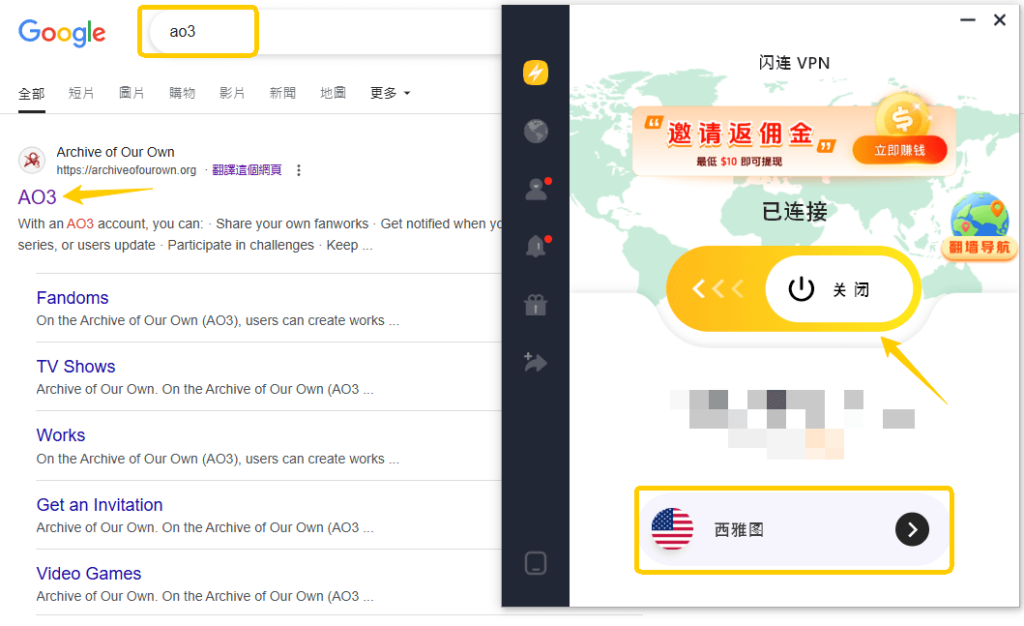This screenshot has height=626, width=1024.
Task: Click the Archive of Our Own site name
Action: 116,152
